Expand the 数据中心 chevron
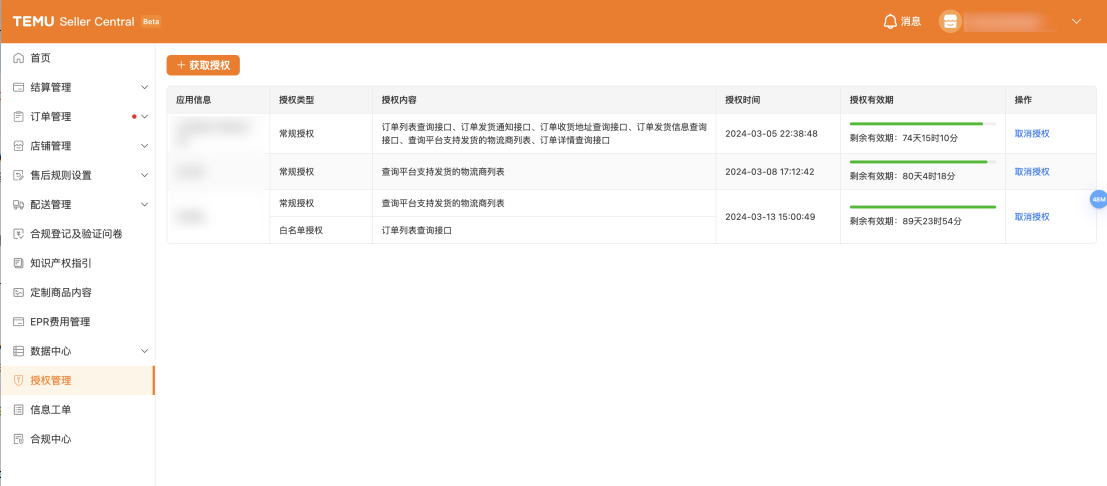Image resolution: width=1107 pixels, height=486 pixels. (144, 351)
